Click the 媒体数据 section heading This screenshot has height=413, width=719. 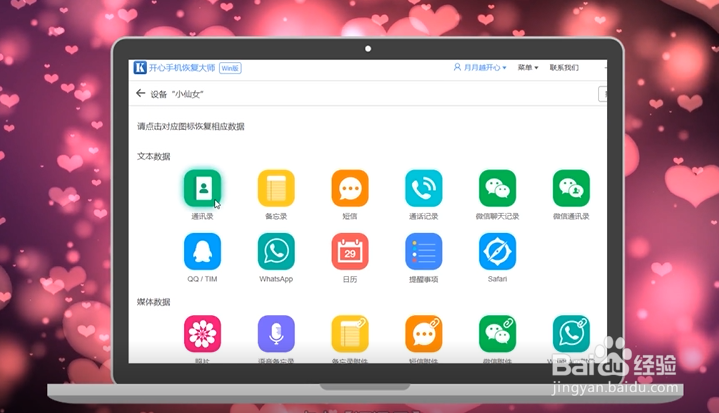[154, 302]
